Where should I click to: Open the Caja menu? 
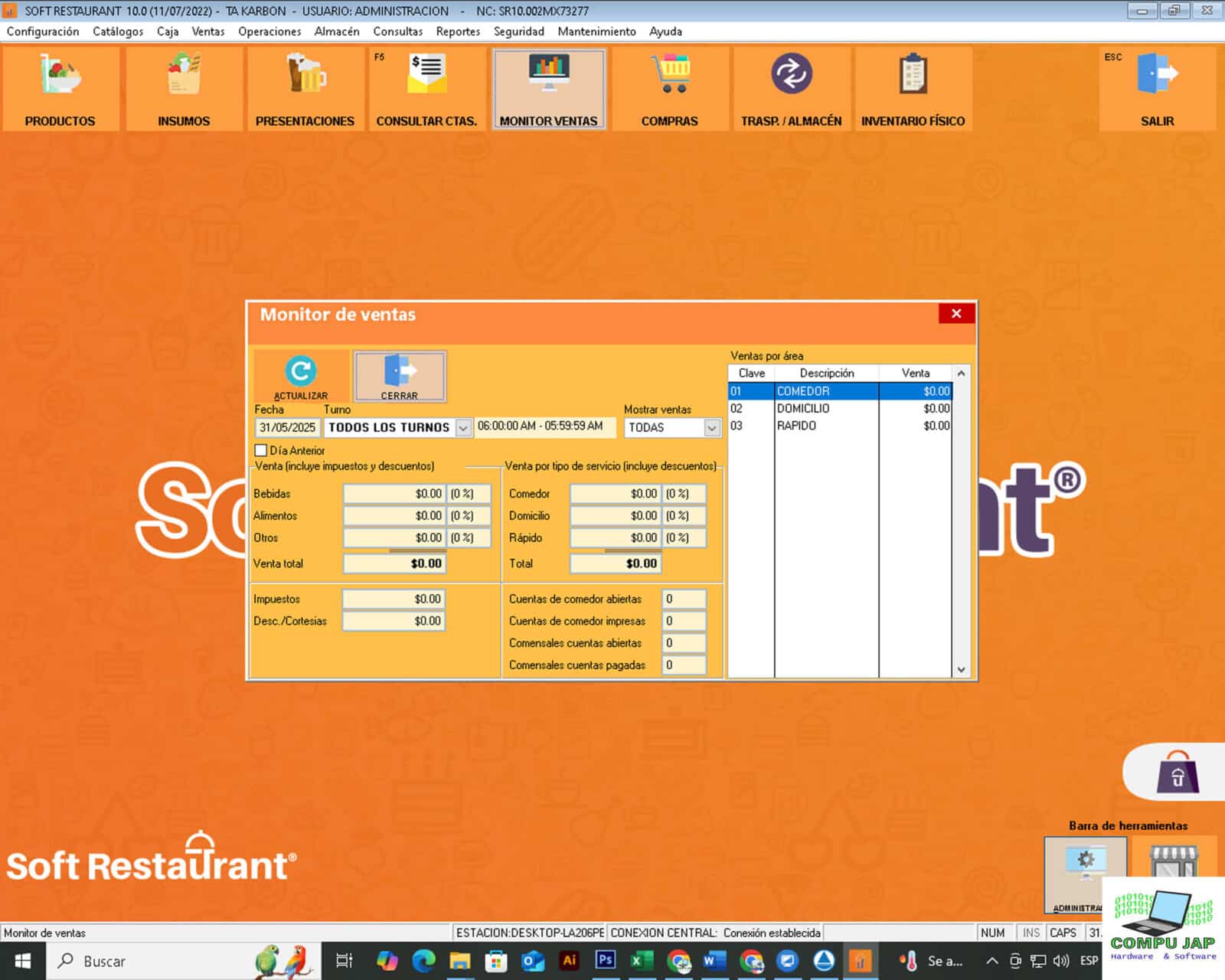[168, 31]
